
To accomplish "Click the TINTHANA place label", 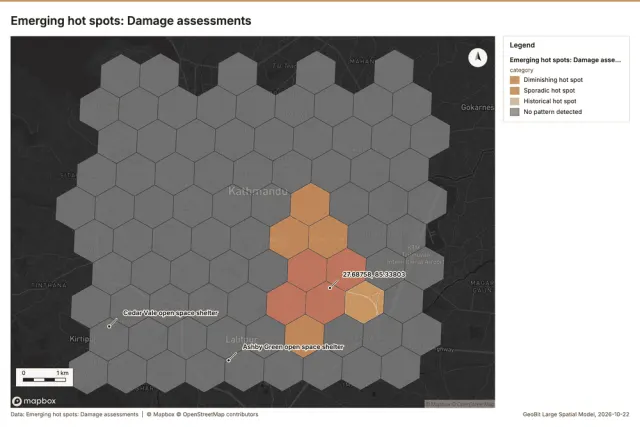I will (x=49, y=285).
